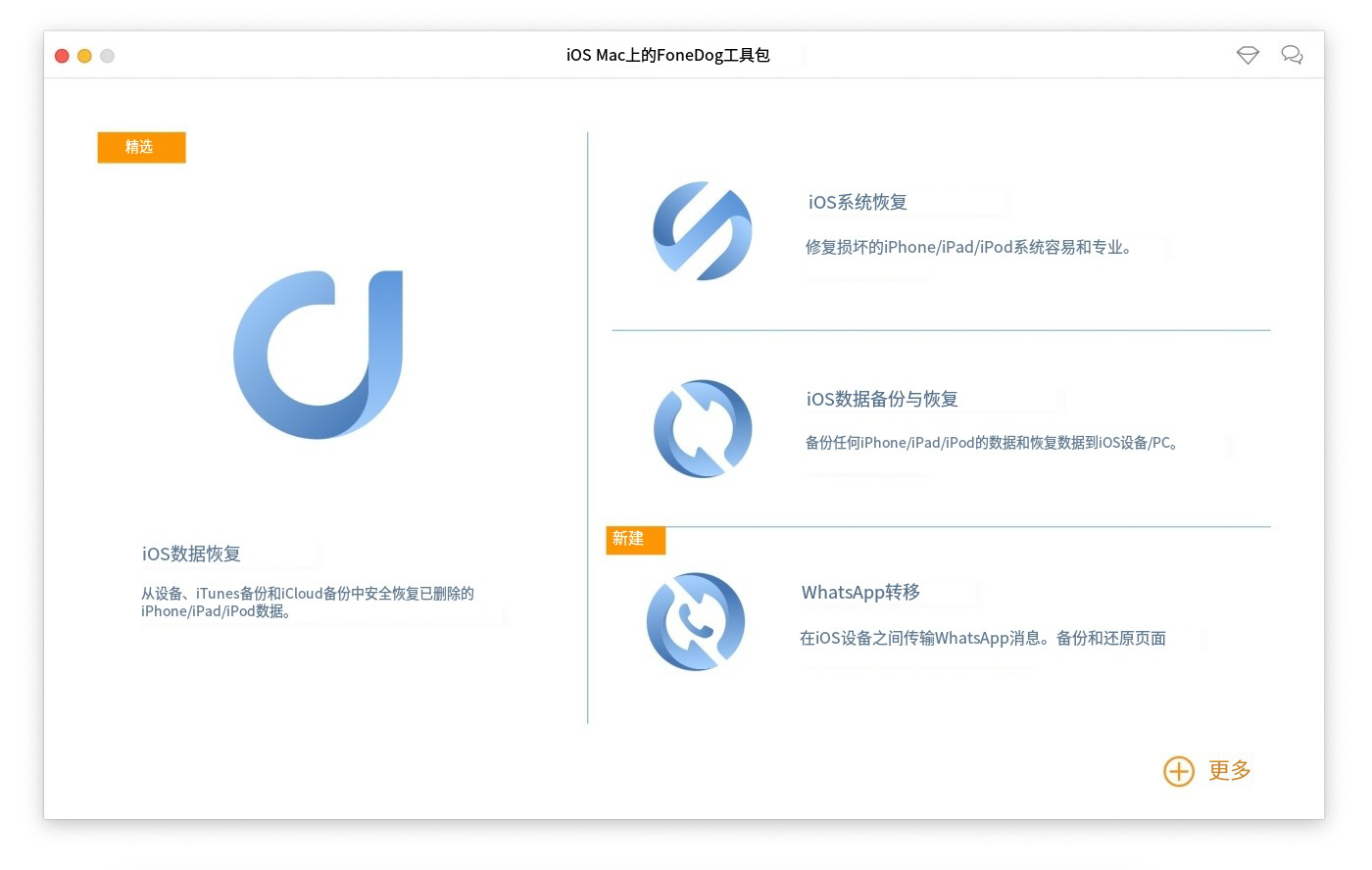The width and height of the screenshot is (1372, 870).
Task: Open the iOS数据恢复 large logo icon
Action: tap(318, 355)
